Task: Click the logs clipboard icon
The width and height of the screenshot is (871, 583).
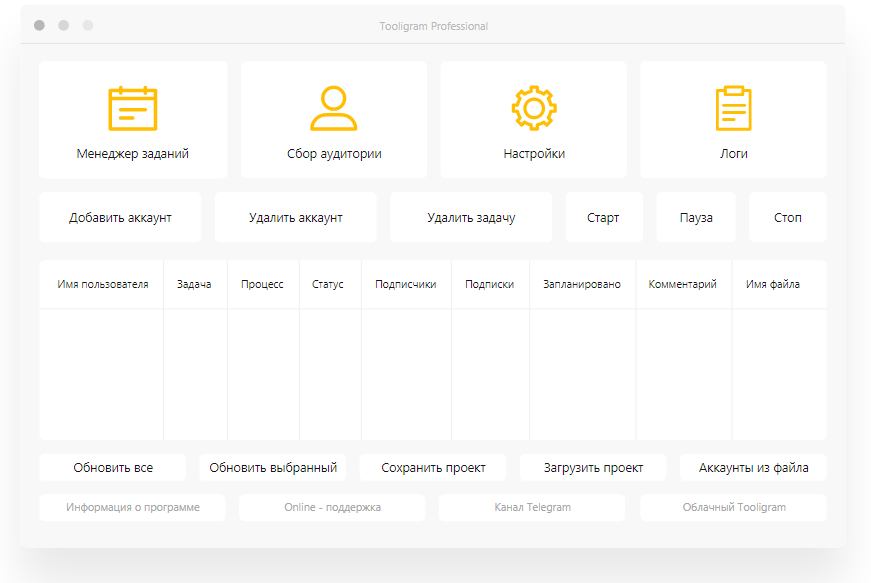Action: (x=733, y=108)
